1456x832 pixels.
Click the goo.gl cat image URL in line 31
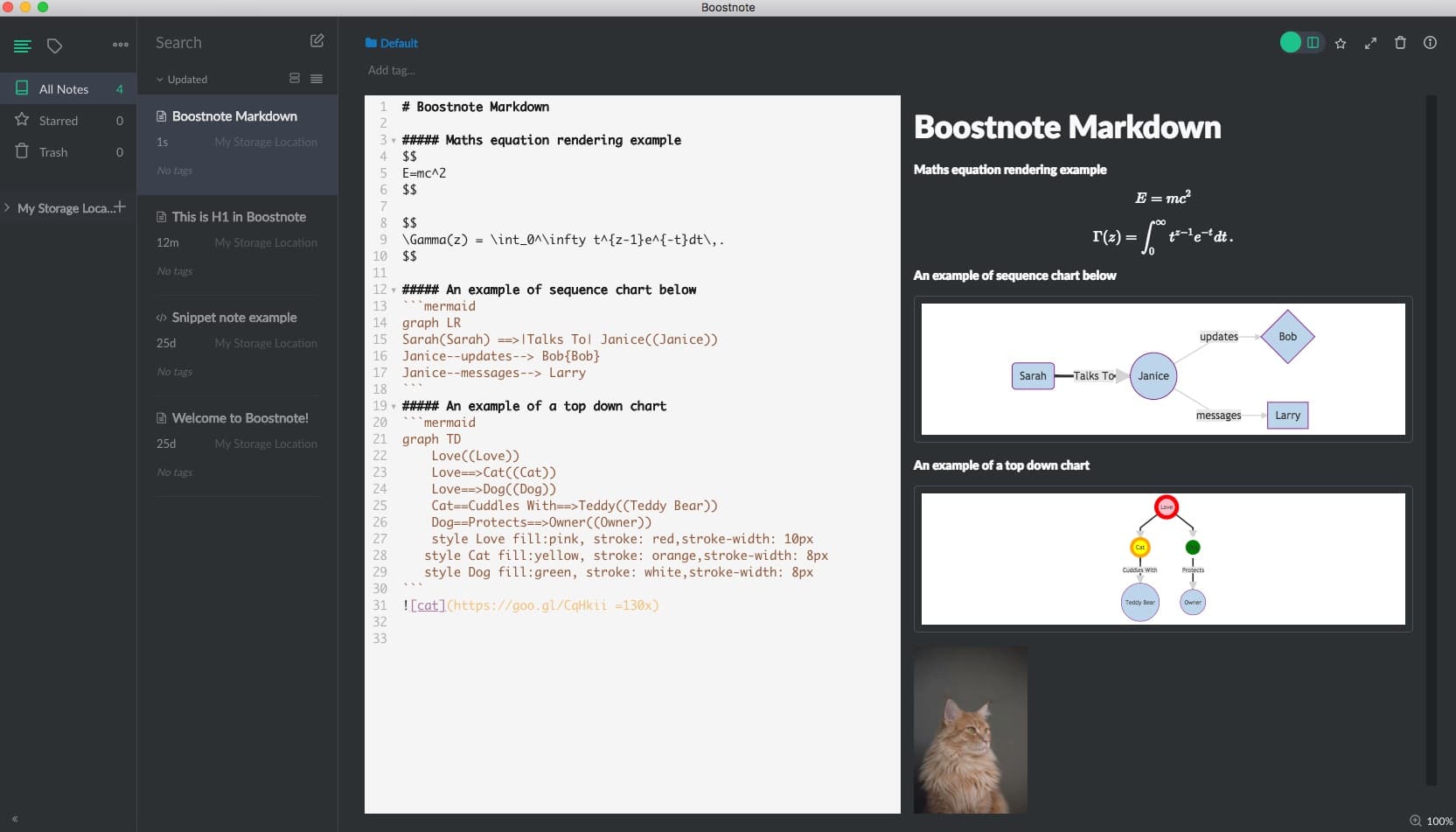click(552, 605)
